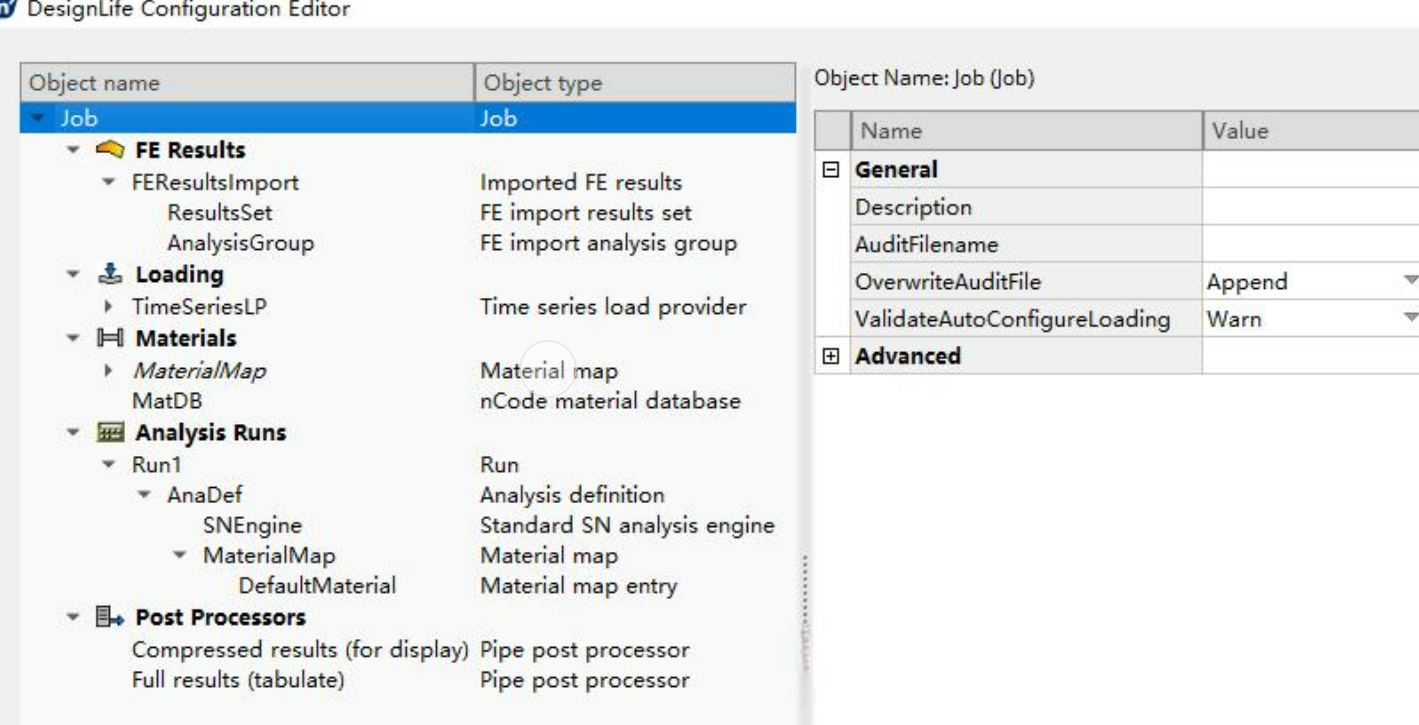This screenshot has height=725, width=1419.
Task: Click the Object name column header
Action: (x=247, y=83)
